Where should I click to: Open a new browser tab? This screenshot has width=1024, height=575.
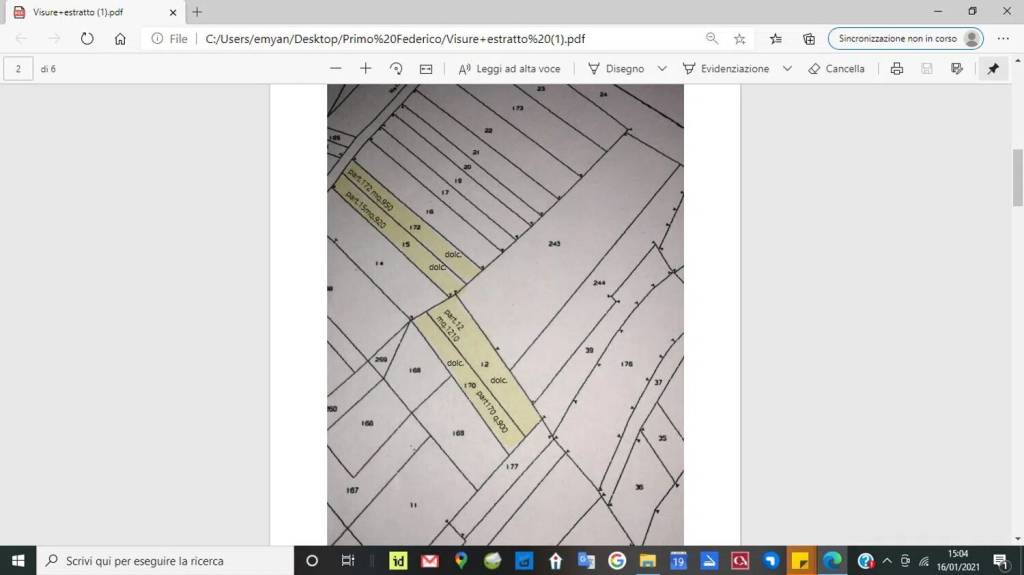pos(197,12)
